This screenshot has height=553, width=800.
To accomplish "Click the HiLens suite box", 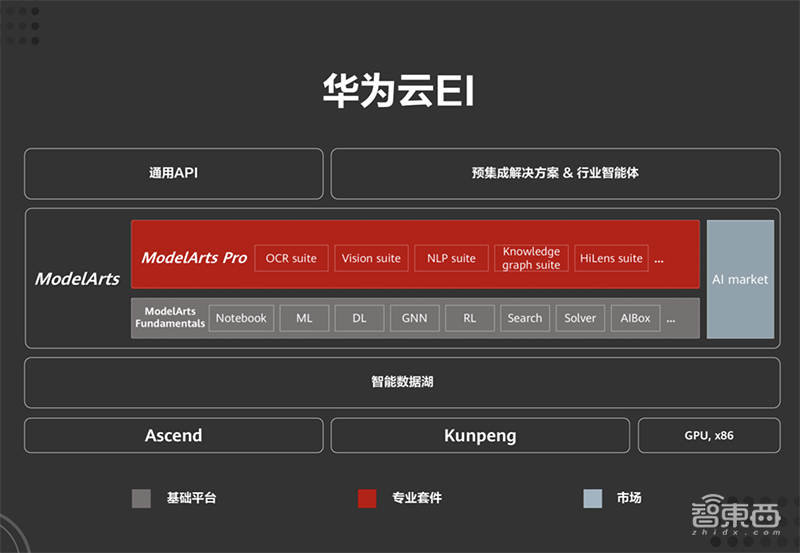I will [x=611, y=258].
